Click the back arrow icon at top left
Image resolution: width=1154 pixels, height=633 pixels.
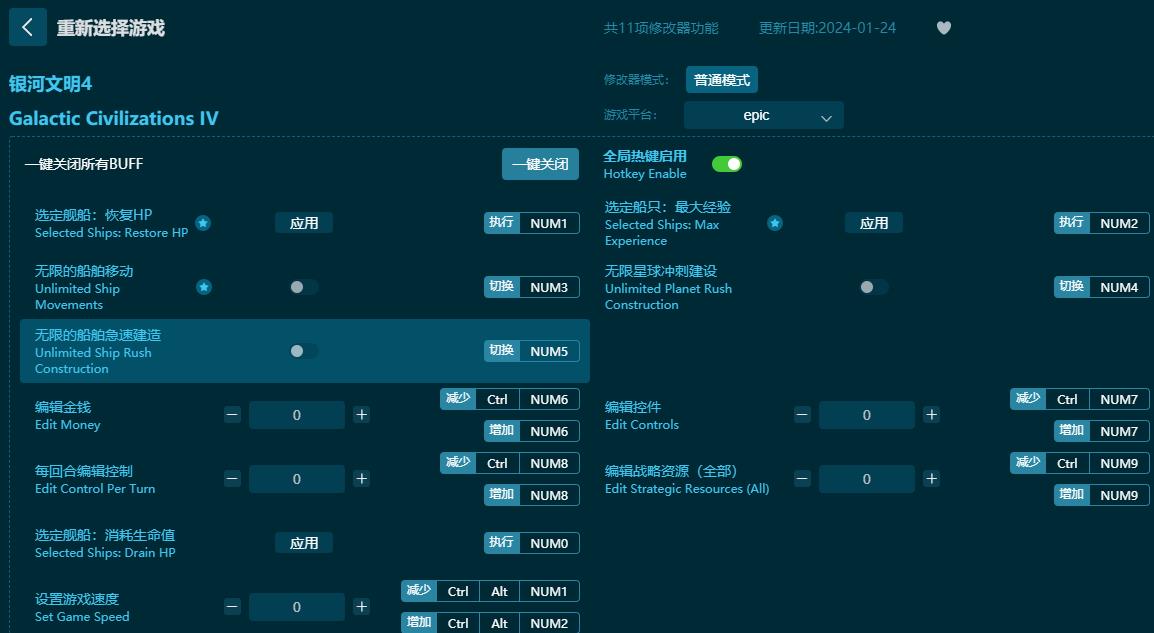(27, 27)
